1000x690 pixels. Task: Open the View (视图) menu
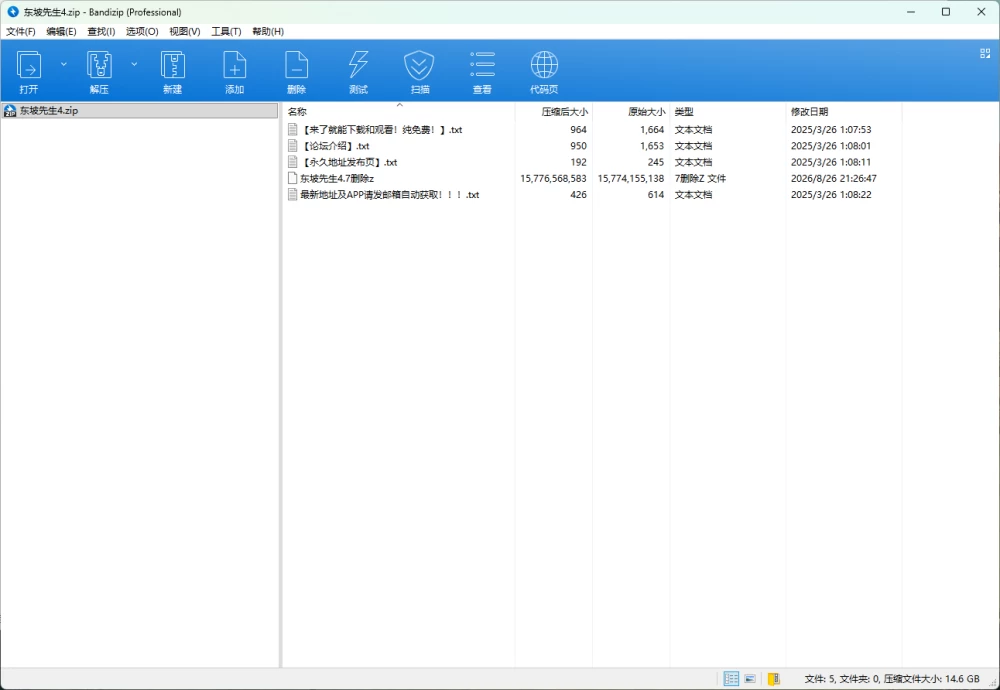(x=184, y=31)
